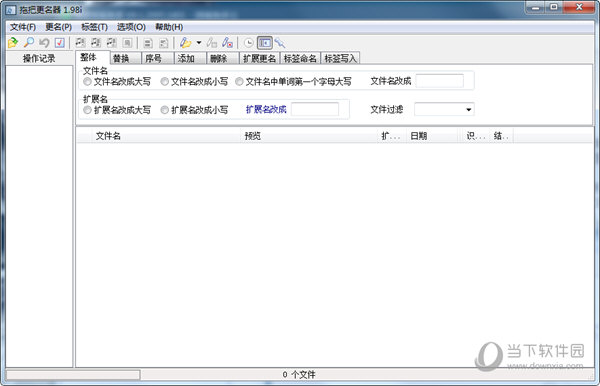
Task: Click the magnifying glass search icon
Action: [x=29, y=42]
